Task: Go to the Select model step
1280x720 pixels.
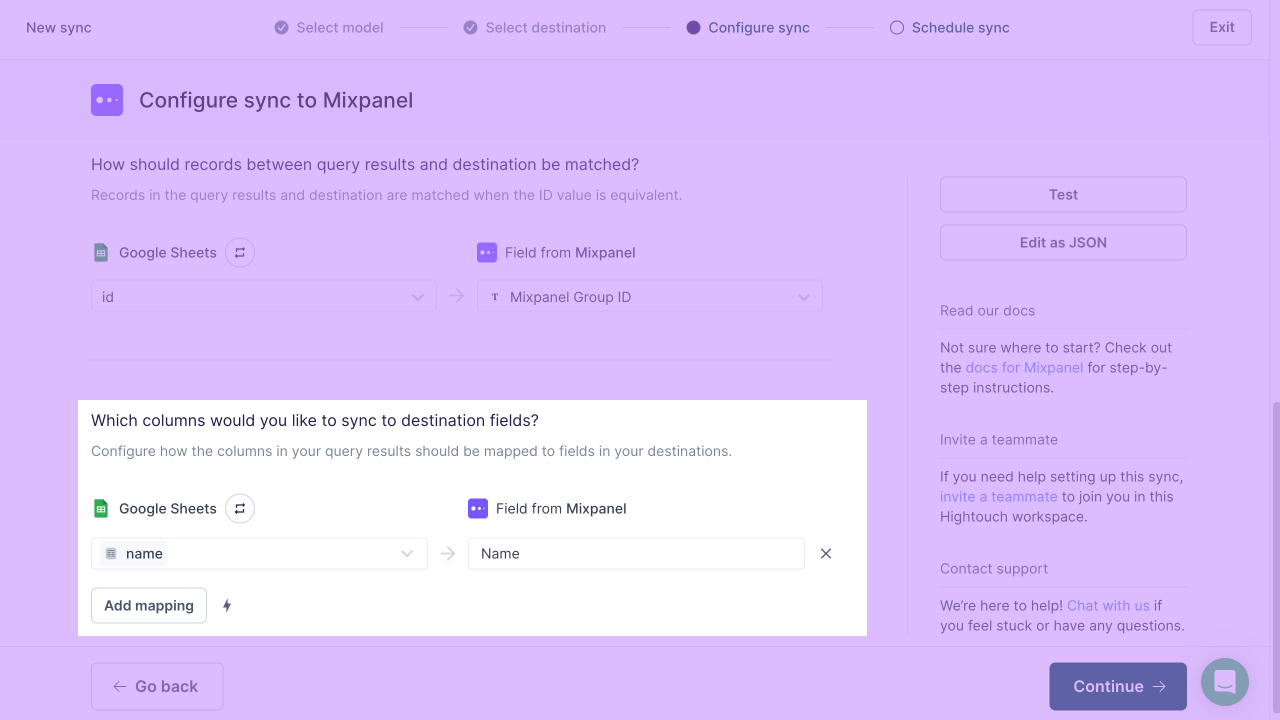Action: pyautogui.click(x=329, y=28)
